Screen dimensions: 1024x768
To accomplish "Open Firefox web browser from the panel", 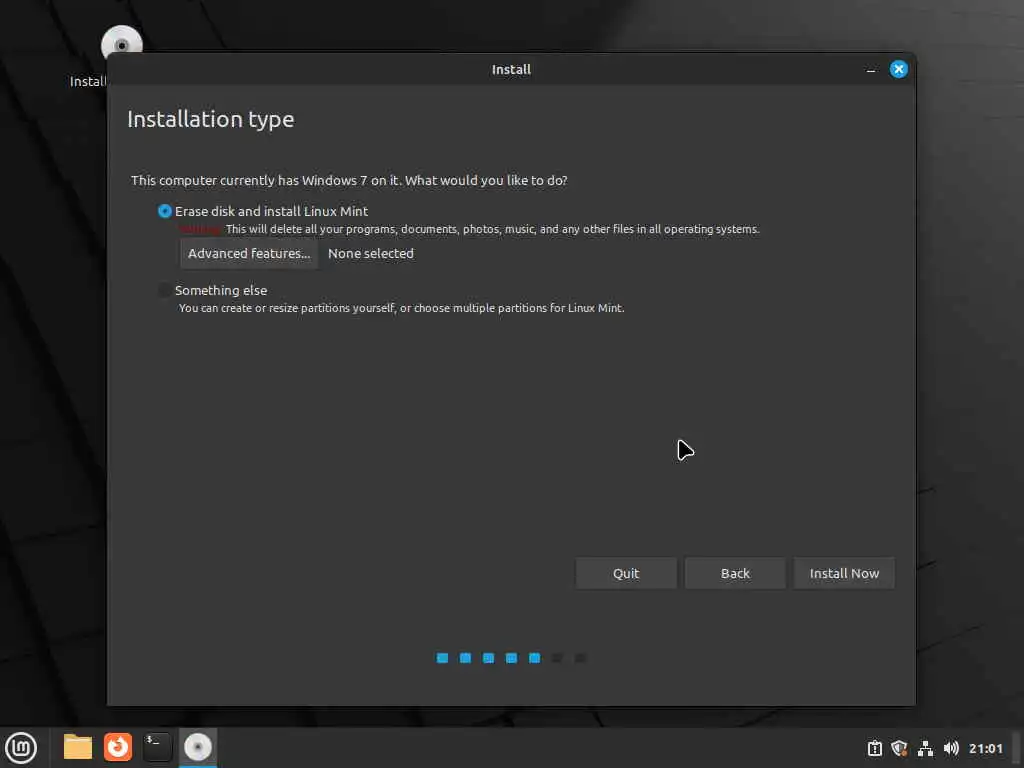I will pyautogui.click(x=118, y=747).
